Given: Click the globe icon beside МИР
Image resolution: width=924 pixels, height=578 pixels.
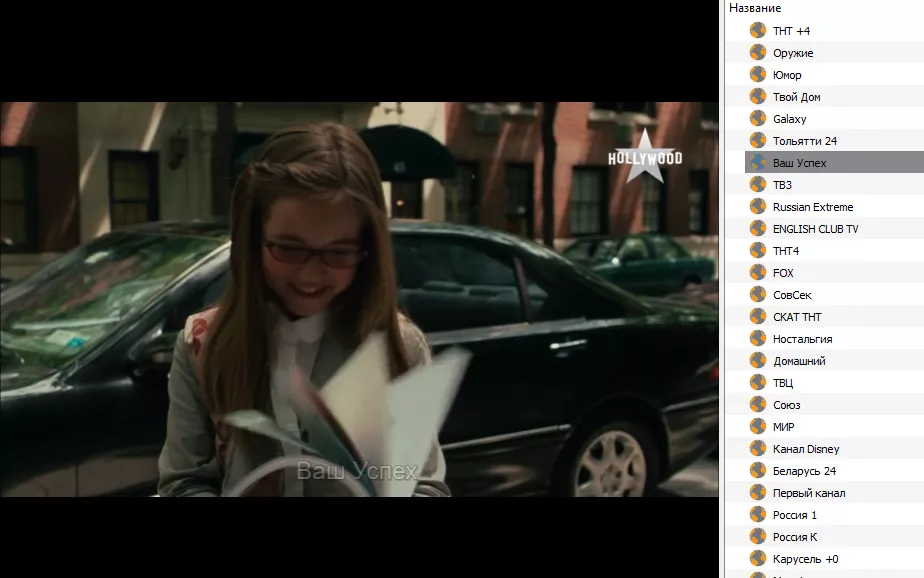Looking at the screenshot, I should pos(758,426).
